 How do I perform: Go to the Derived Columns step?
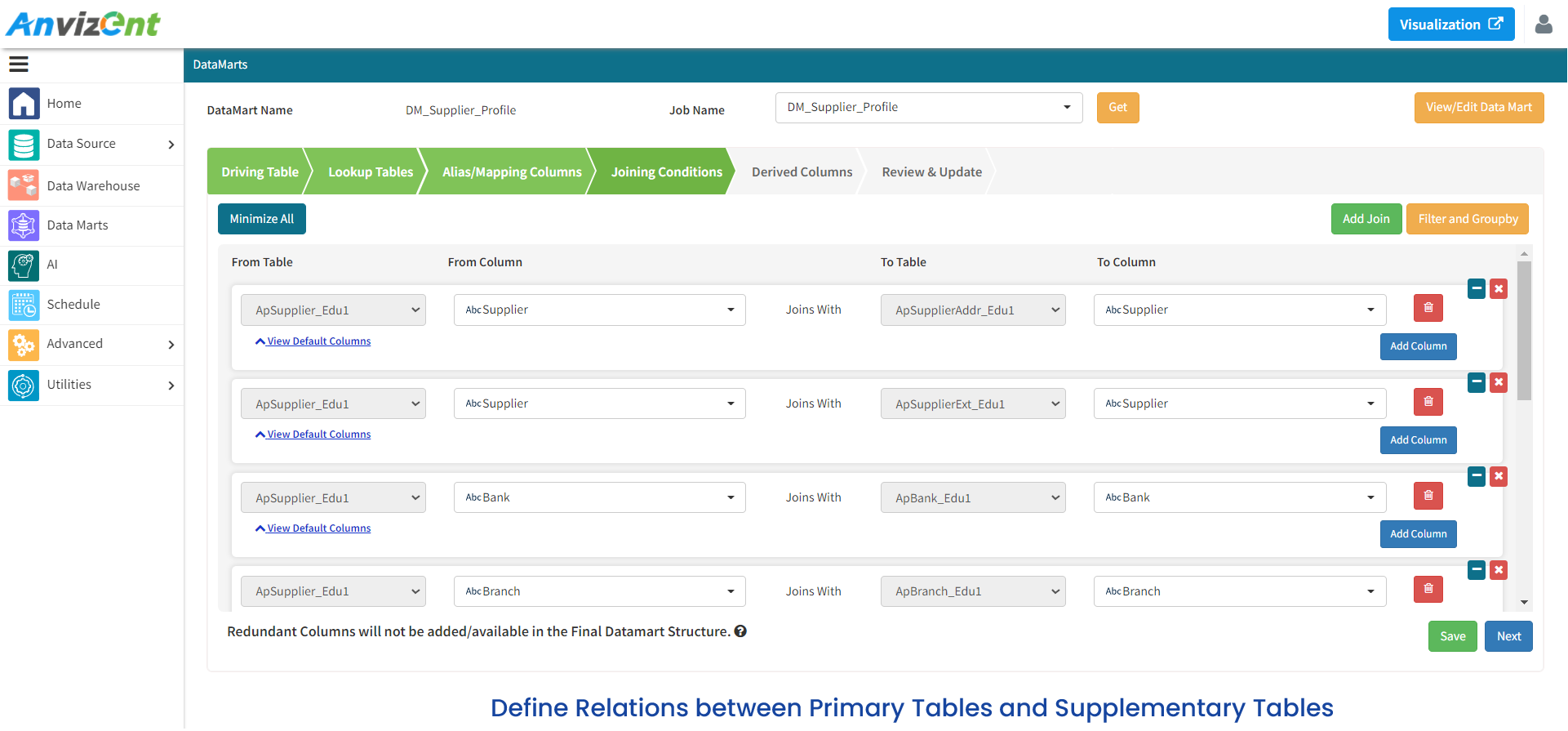click(802, 172)
